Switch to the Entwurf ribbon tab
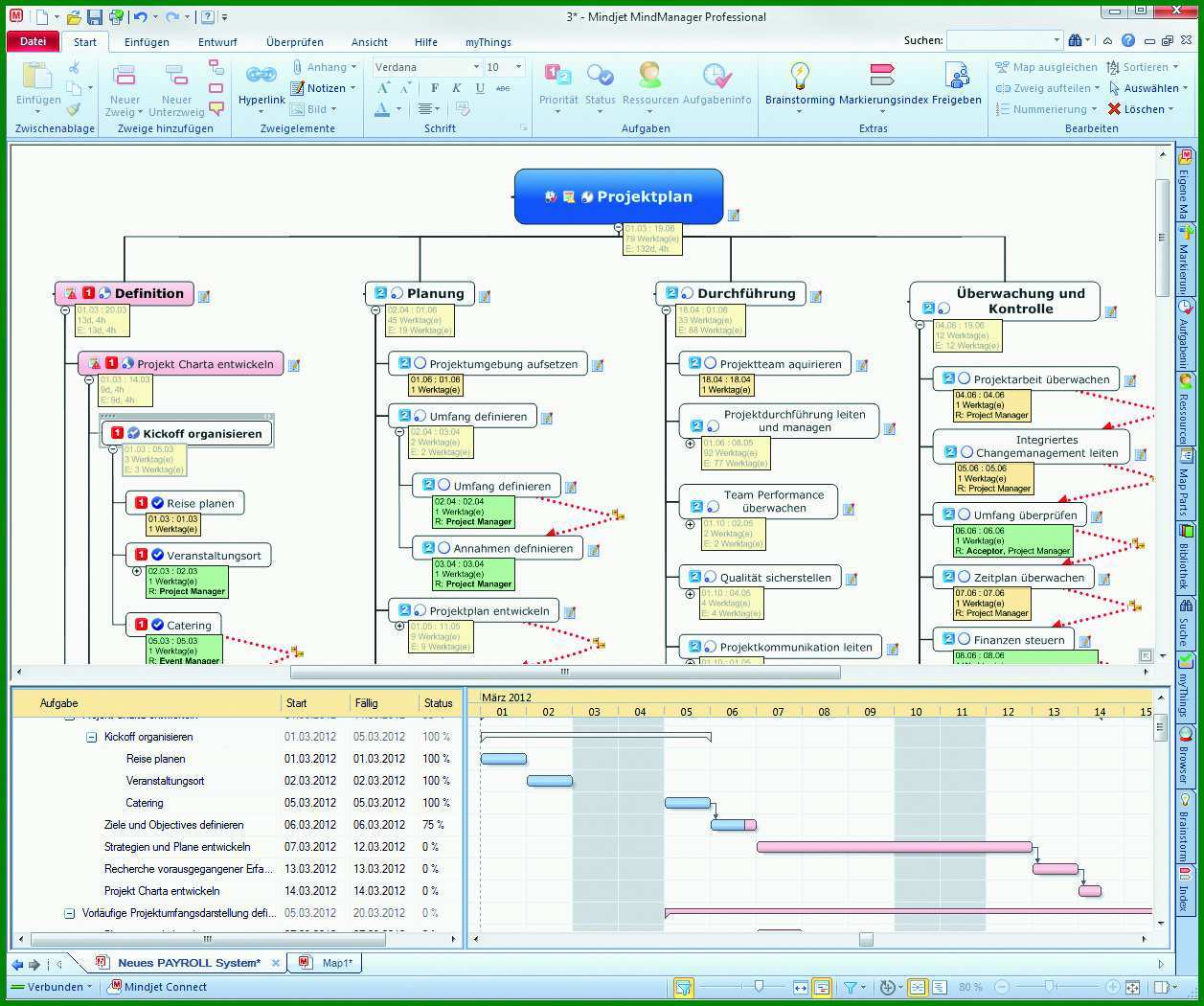The image size is (1204, 1006). click(217, 42)
